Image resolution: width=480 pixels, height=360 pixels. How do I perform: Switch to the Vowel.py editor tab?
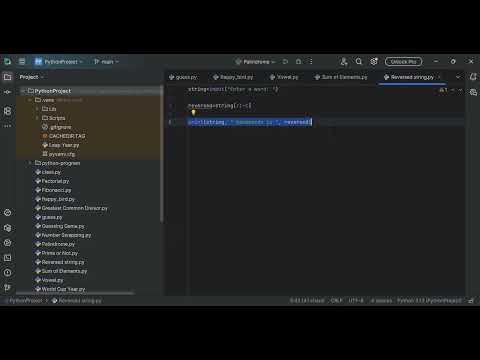(x=284, y=77)
